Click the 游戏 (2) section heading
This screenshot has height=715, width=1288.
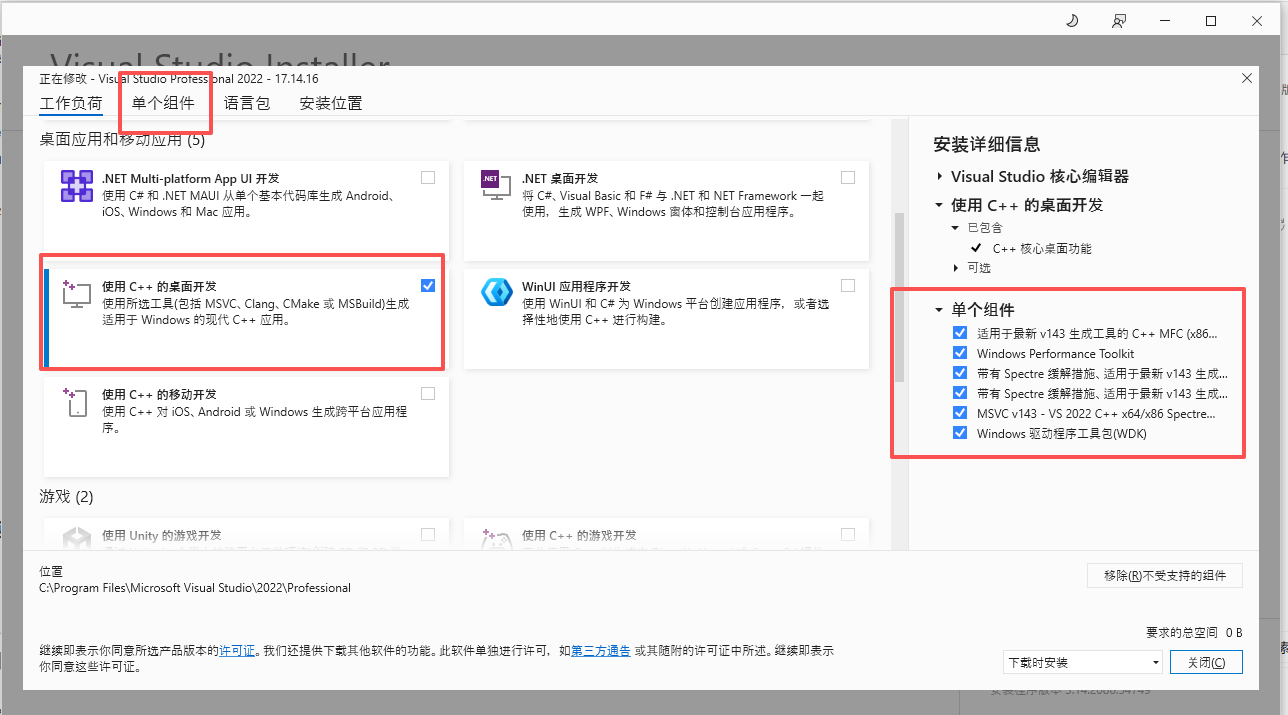(66, 497)
